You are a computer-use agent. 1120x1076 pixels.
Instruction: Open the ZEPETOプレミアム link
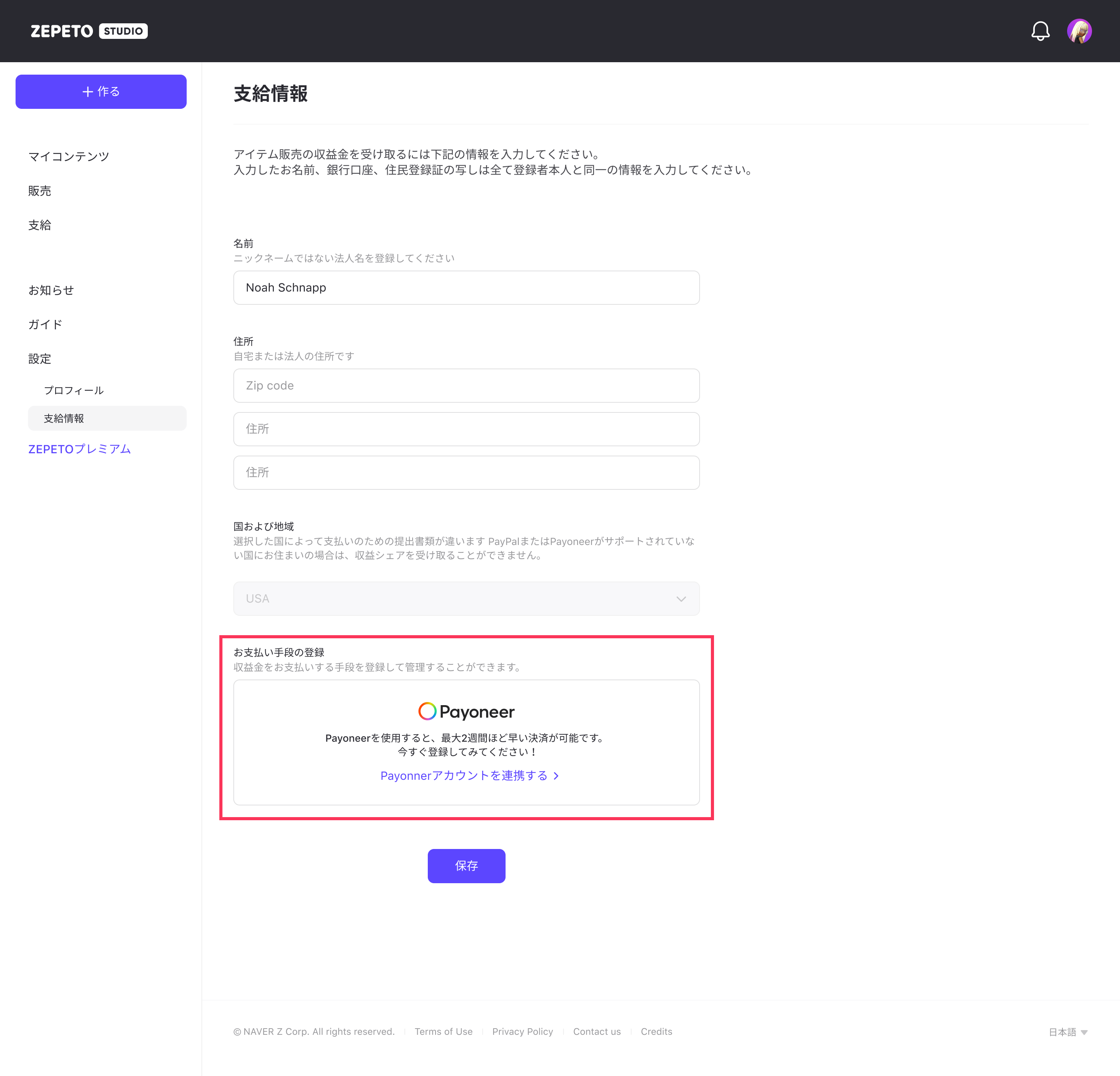[79, 449]
